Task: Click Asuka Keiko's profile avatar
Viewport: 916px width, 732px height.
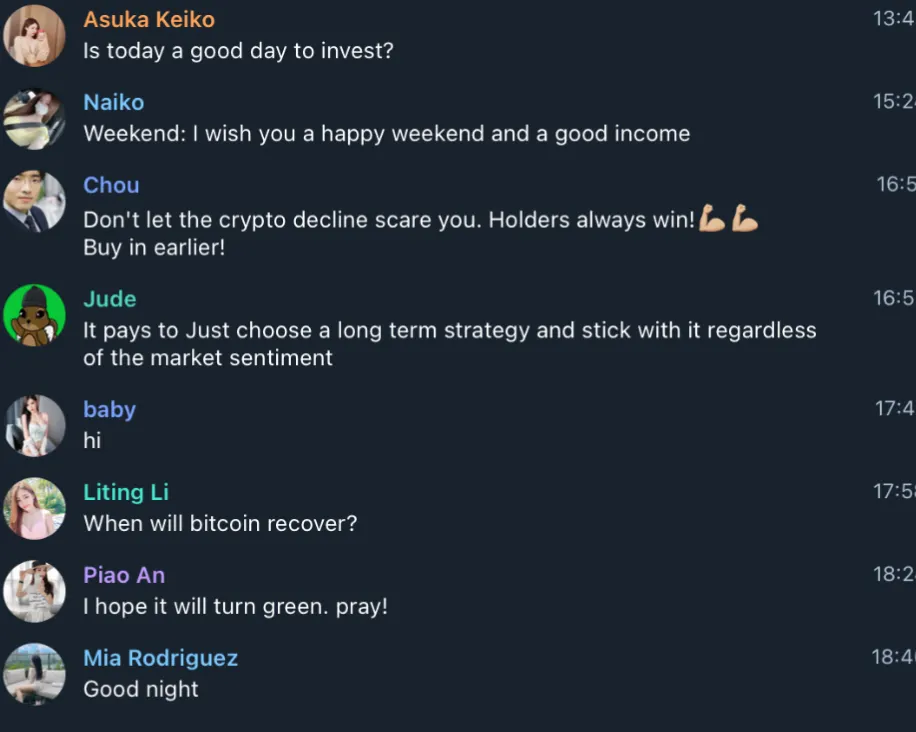Action: pyautogui.click(x=34, y=35)
